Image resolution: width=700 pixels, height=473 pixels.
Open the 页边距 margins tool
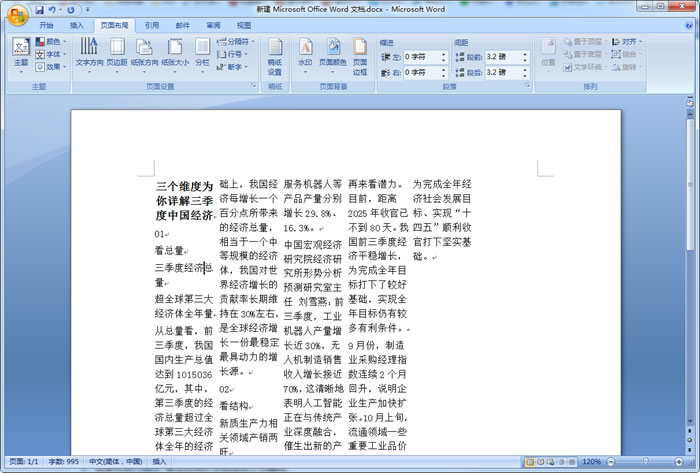tap(117, 52)
